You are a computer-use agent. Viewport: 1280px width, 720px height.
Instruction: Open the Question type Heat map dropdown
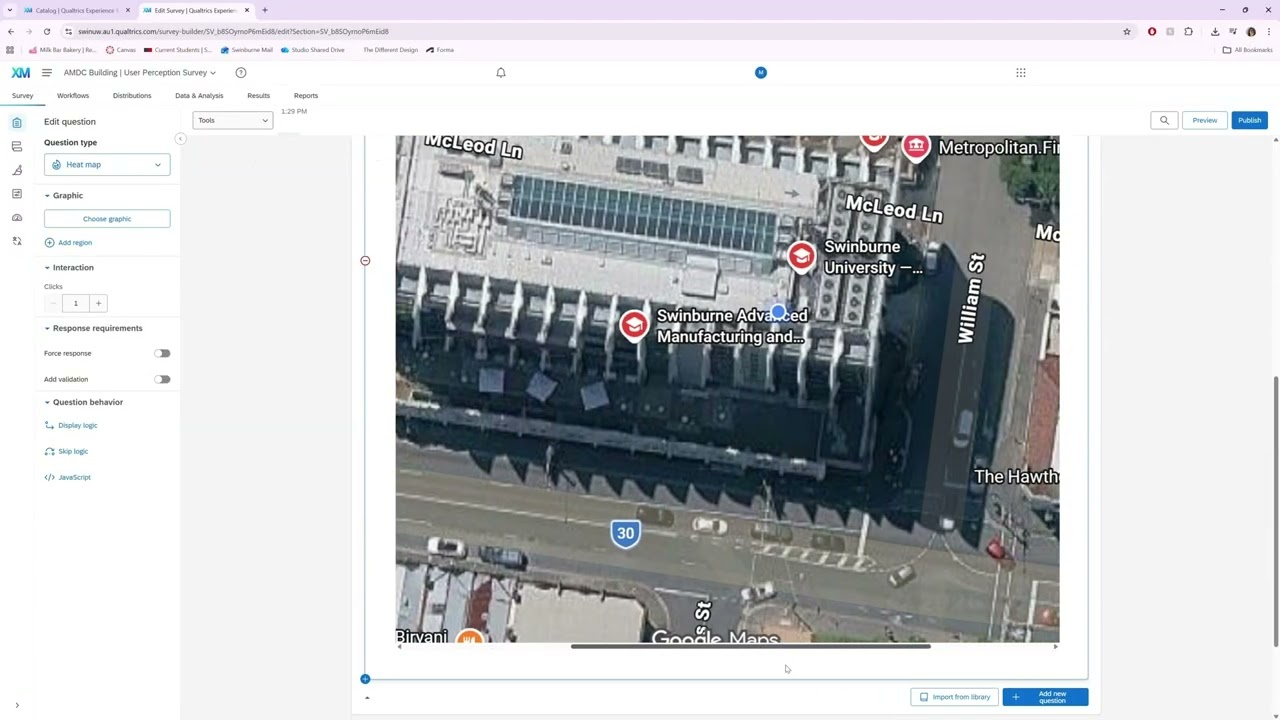pos(107,165)
